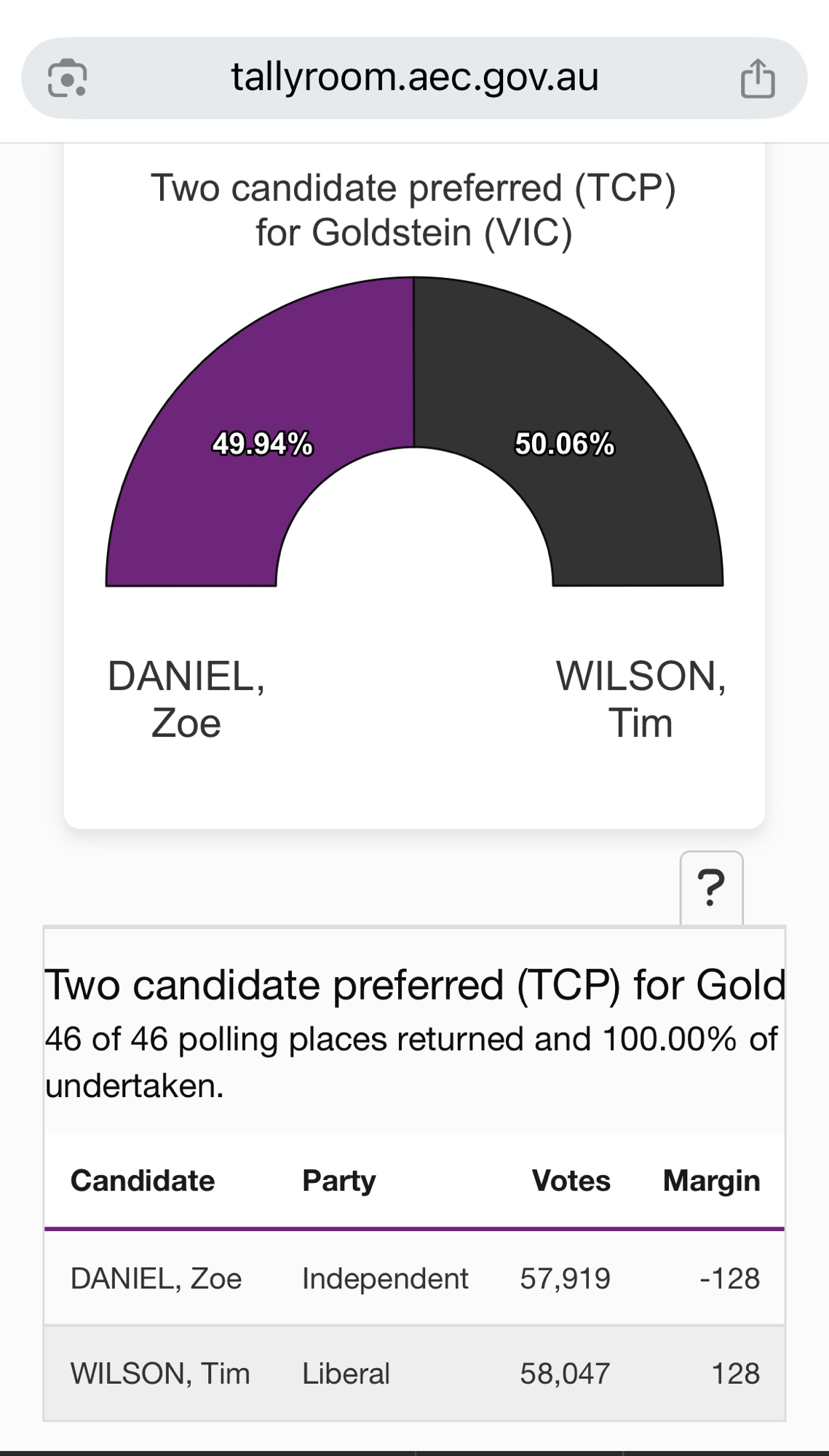This screenshot has height=1456, width=829.
Task: Tap the 50.06% chart label
Action: tap(565, 444)
